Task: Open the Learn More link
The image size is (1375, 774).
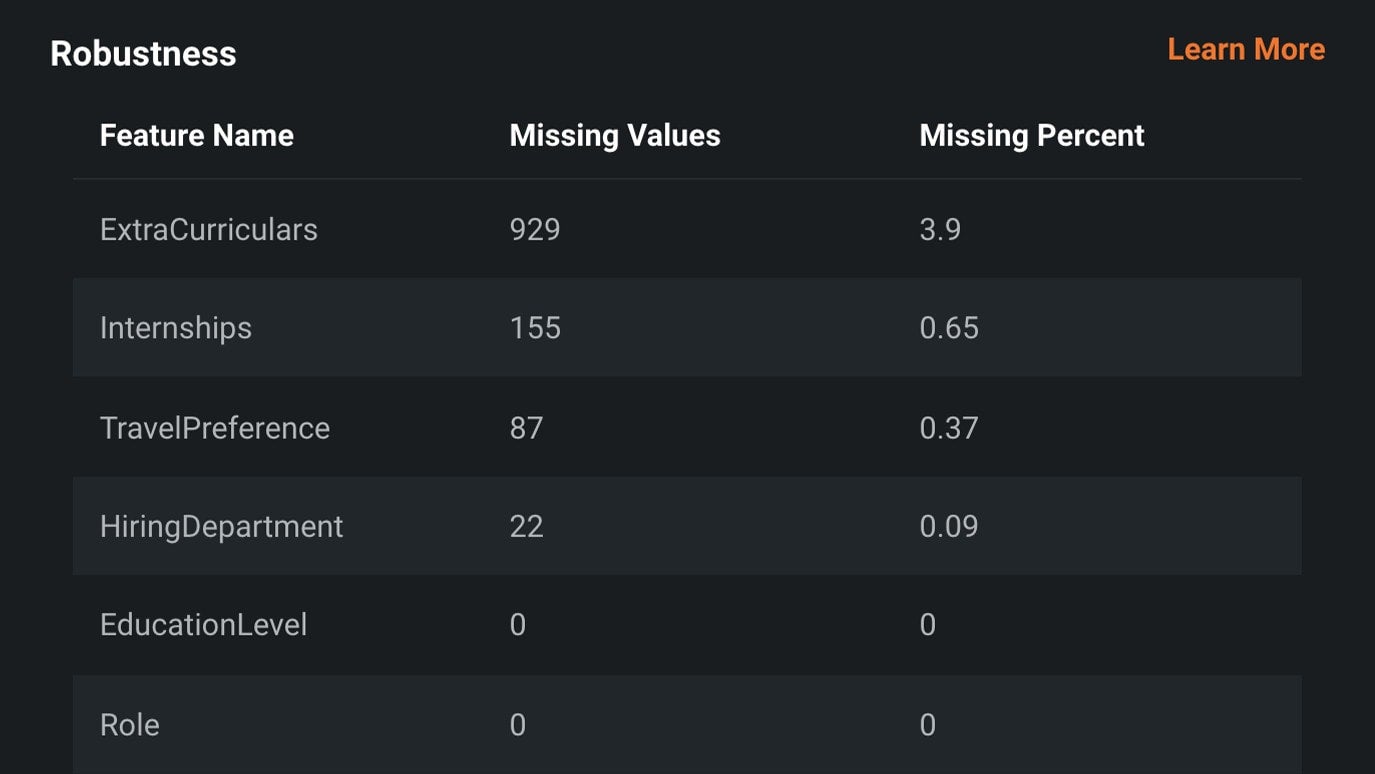Action: [1246, 49]
